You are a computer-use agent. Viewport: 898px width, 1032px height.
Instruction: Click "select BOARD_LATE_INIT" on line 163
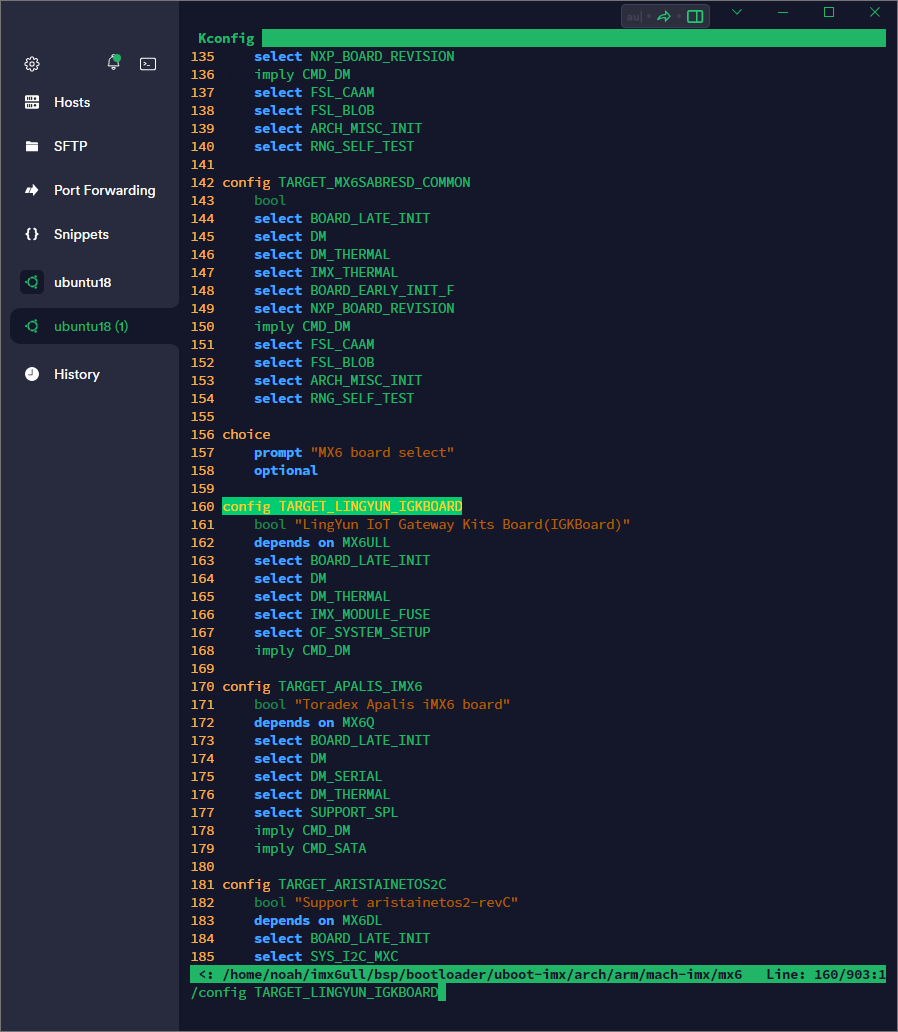(342, 560)
